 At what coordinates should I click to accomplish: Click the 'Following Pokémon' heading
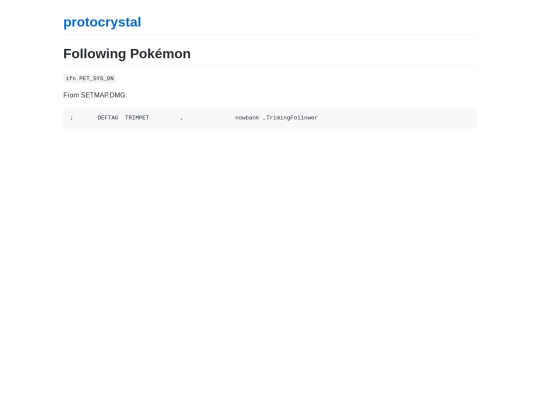(127, 54)
